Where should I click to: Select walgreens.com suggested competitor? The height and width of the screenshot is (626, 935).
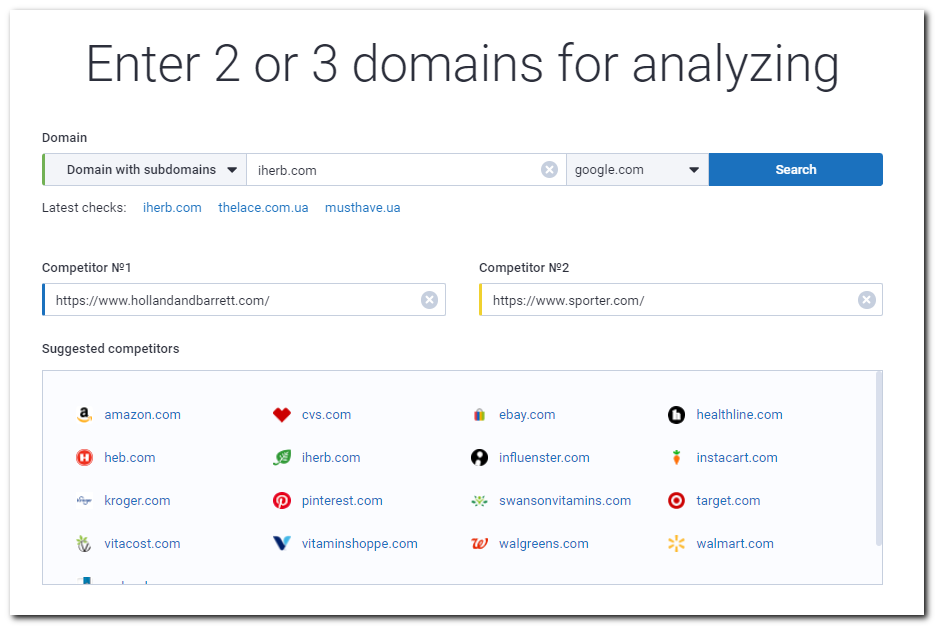[544, 543]
